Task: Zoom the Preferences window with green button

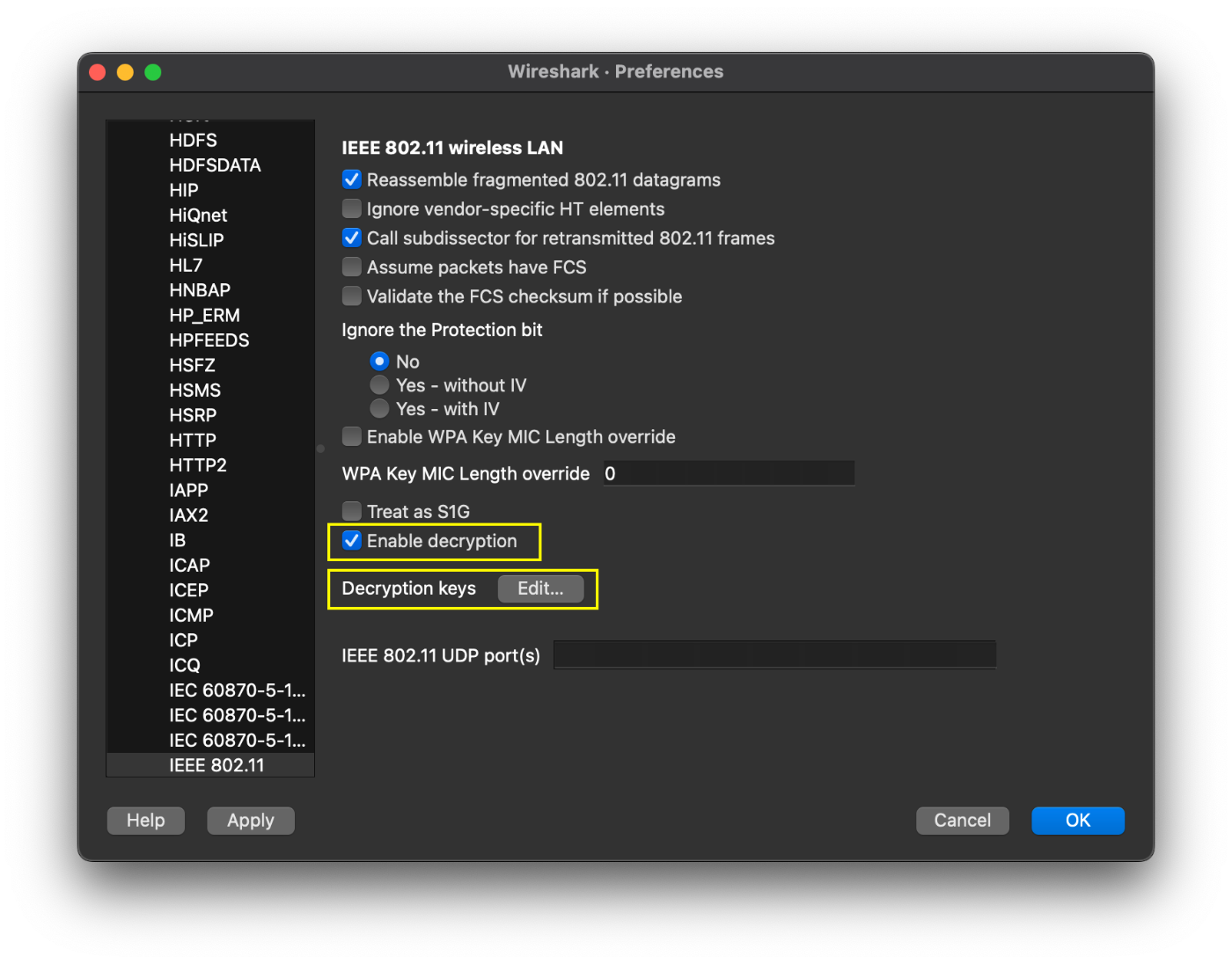Action: [x=153, y=72]
